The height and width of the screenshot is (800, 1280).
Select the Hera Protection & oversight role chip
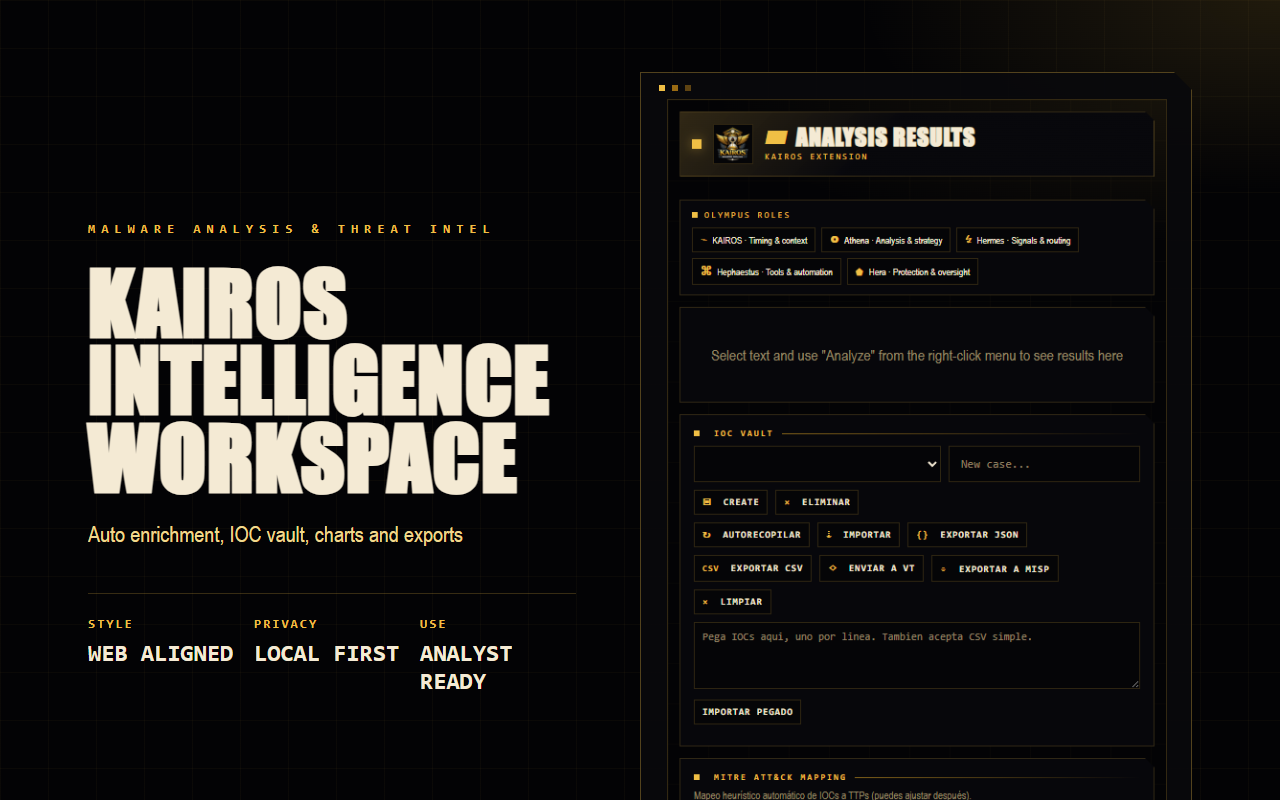point(912,272)
